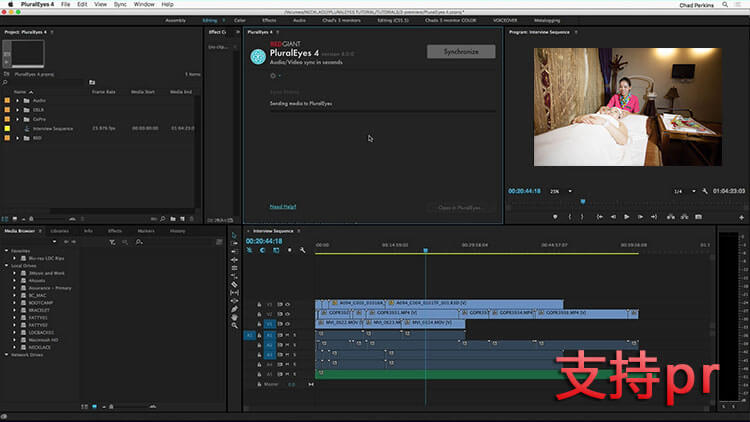
Task: Click the Synchronize button
Action: (461, 52)
